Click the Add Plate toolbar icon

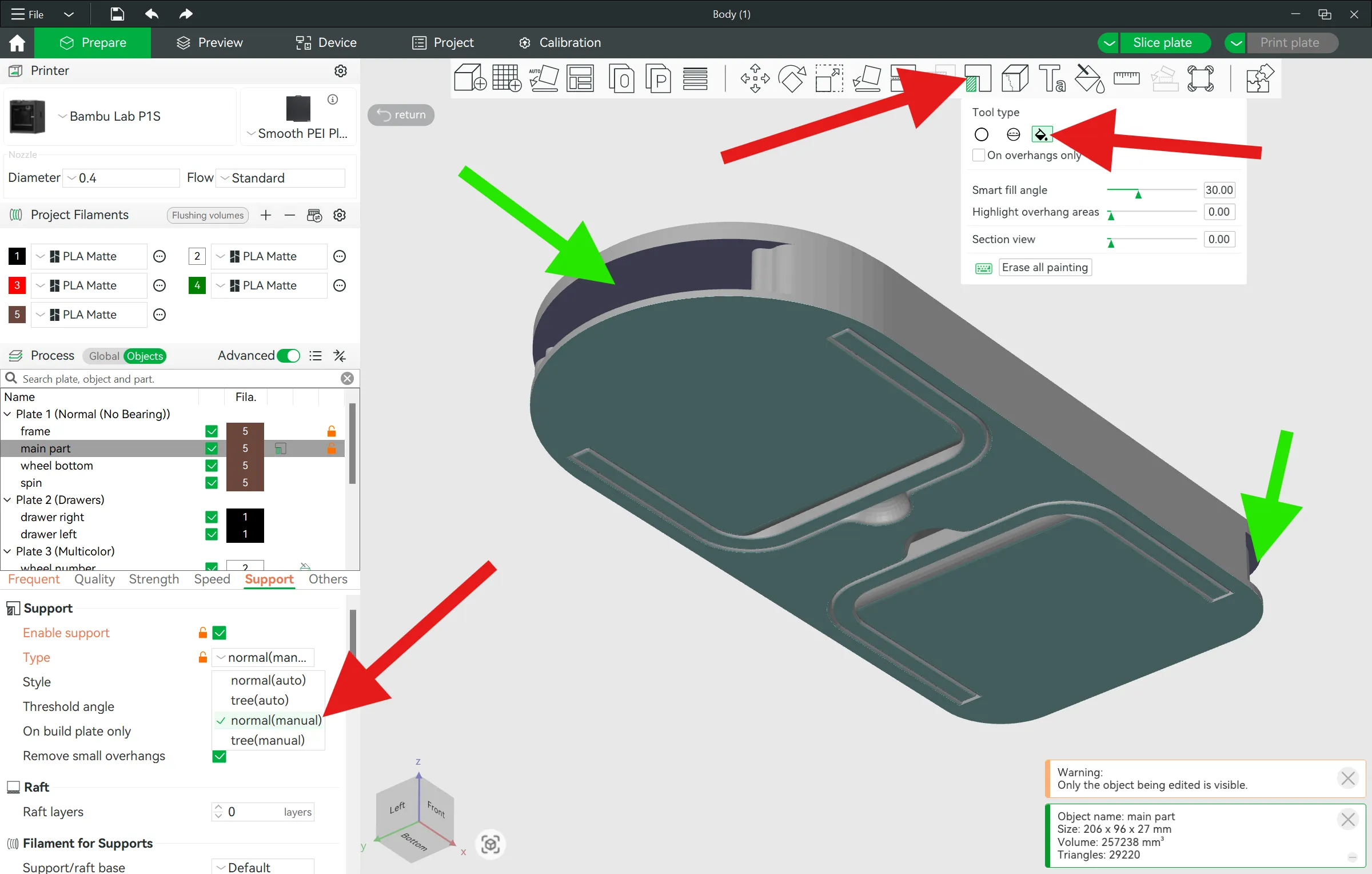(506, 78)
